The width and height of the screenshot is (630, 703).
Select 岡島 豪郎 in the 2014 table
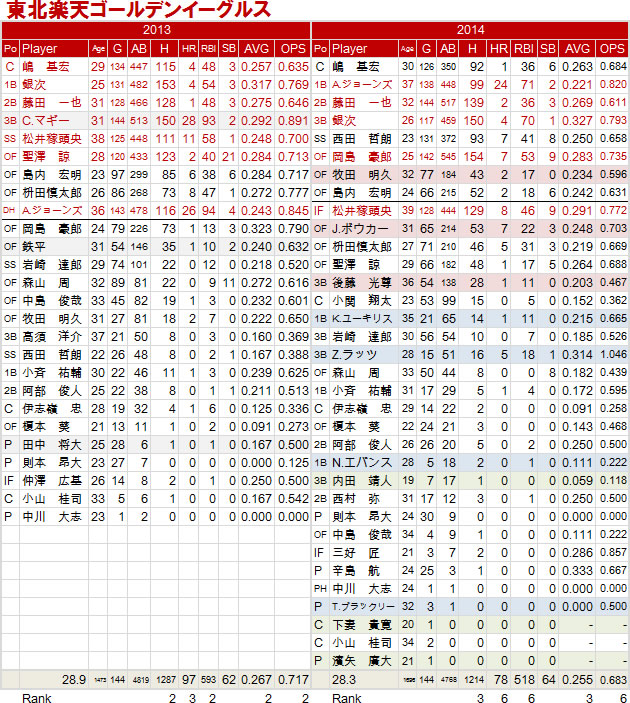click(362, 157)
